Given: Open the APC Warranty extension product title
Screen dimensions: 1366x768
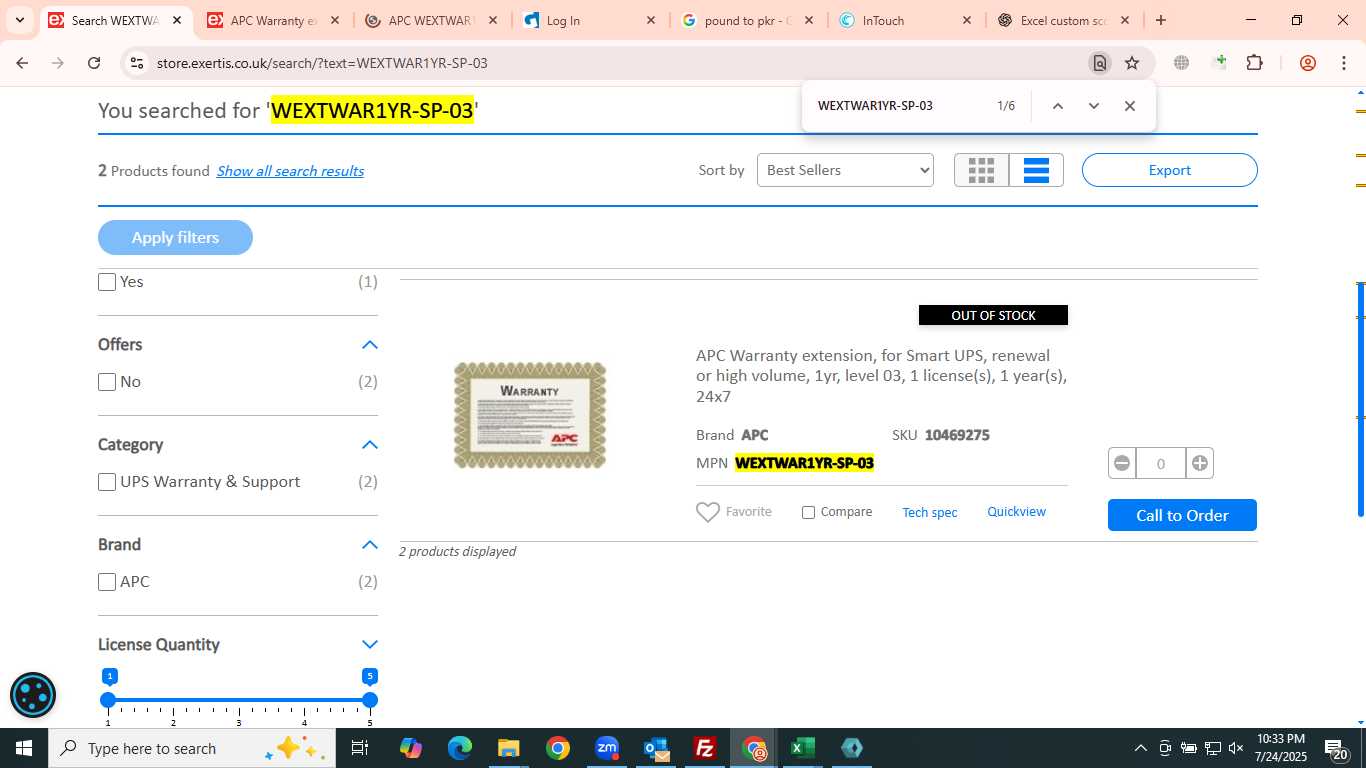Looking at the screenshot, I should click(881, 376).
